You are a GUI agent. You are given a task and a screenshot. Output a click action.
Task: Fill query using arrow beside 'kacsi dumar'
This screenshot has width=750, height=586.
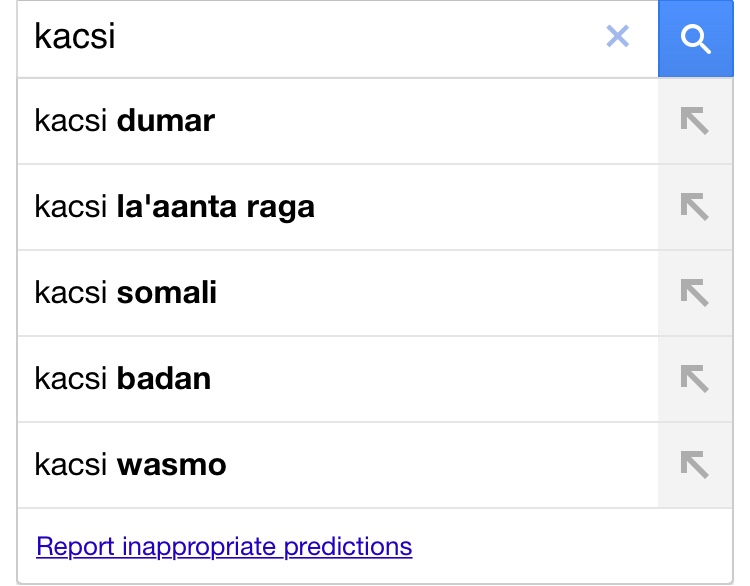tap(695, 121)
